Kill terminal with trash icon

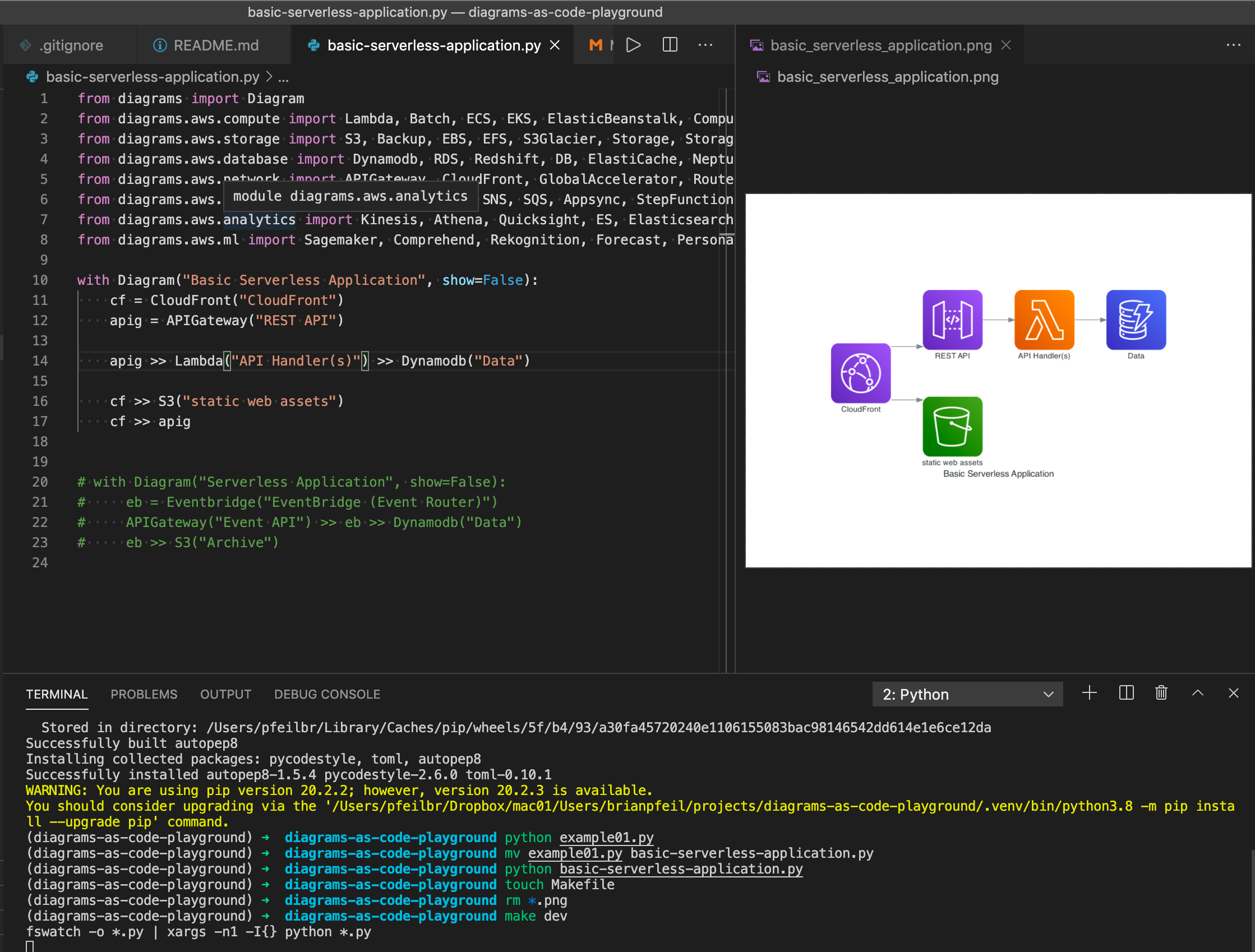1161,694
